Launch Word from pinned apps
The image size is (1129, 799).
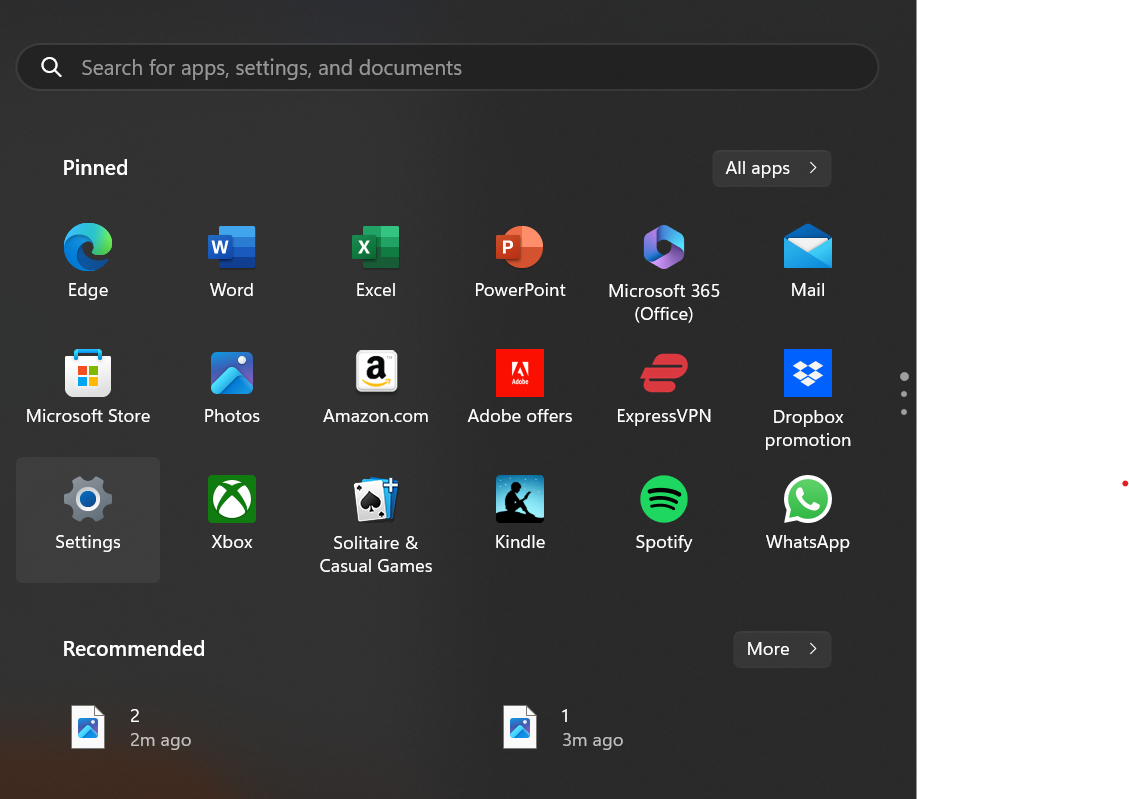click(x=231, y=248)
